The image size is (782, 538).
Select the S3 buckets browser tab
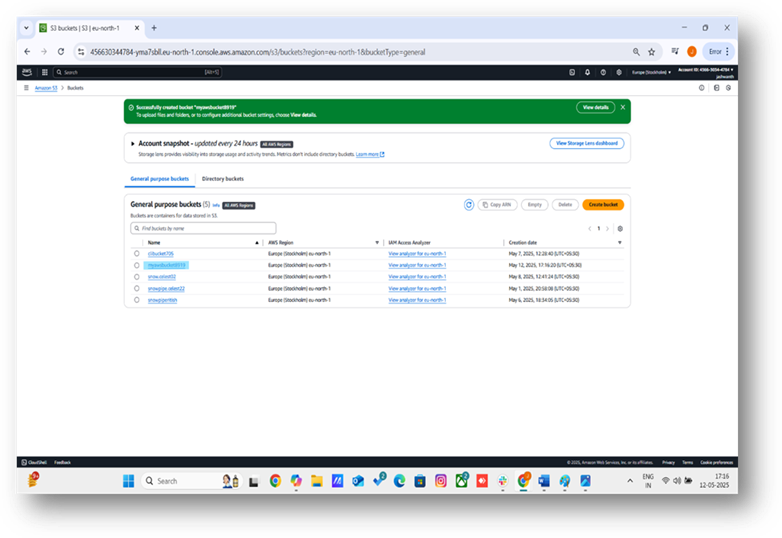(90, 28)
